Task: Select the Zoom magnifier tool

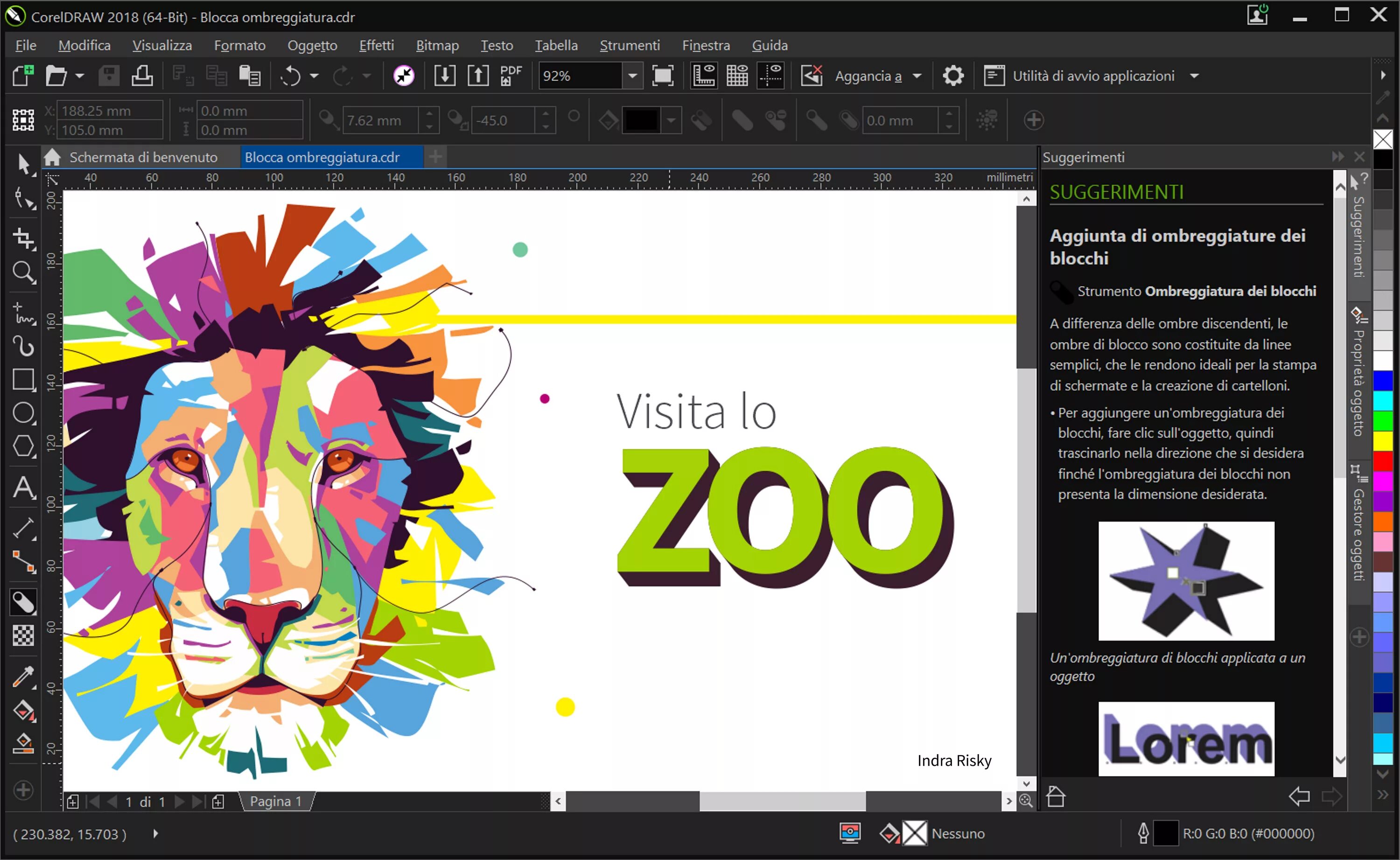Action: pos(23,273)
